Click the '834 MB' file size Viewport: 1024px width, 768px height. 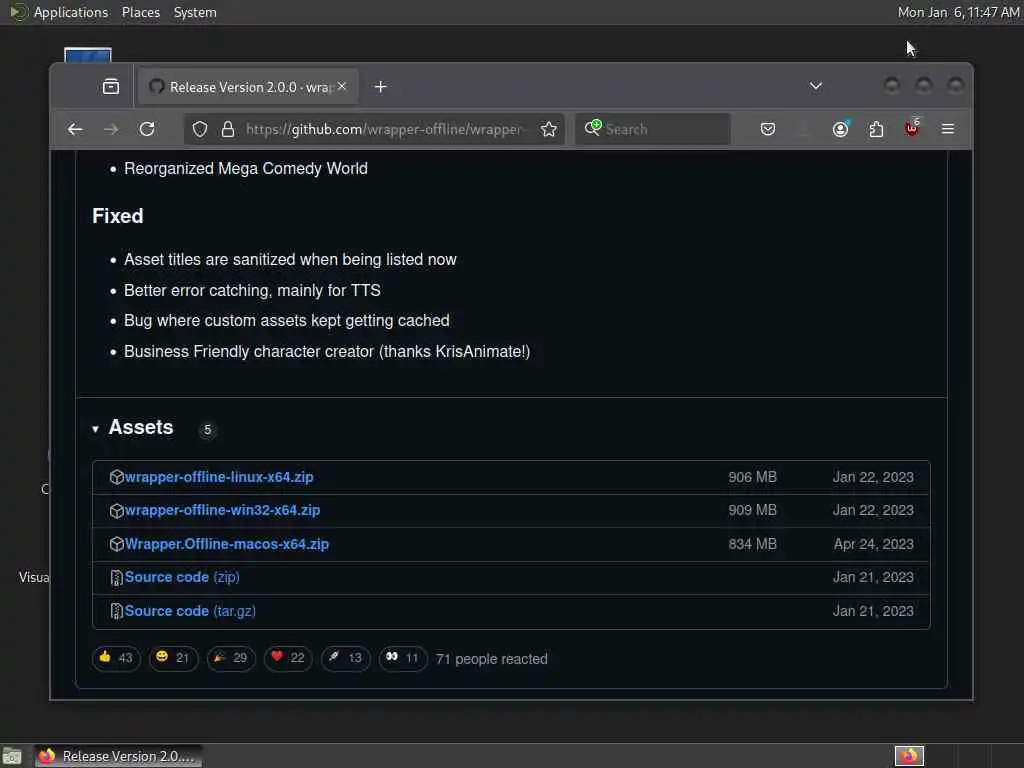[752, 544]
